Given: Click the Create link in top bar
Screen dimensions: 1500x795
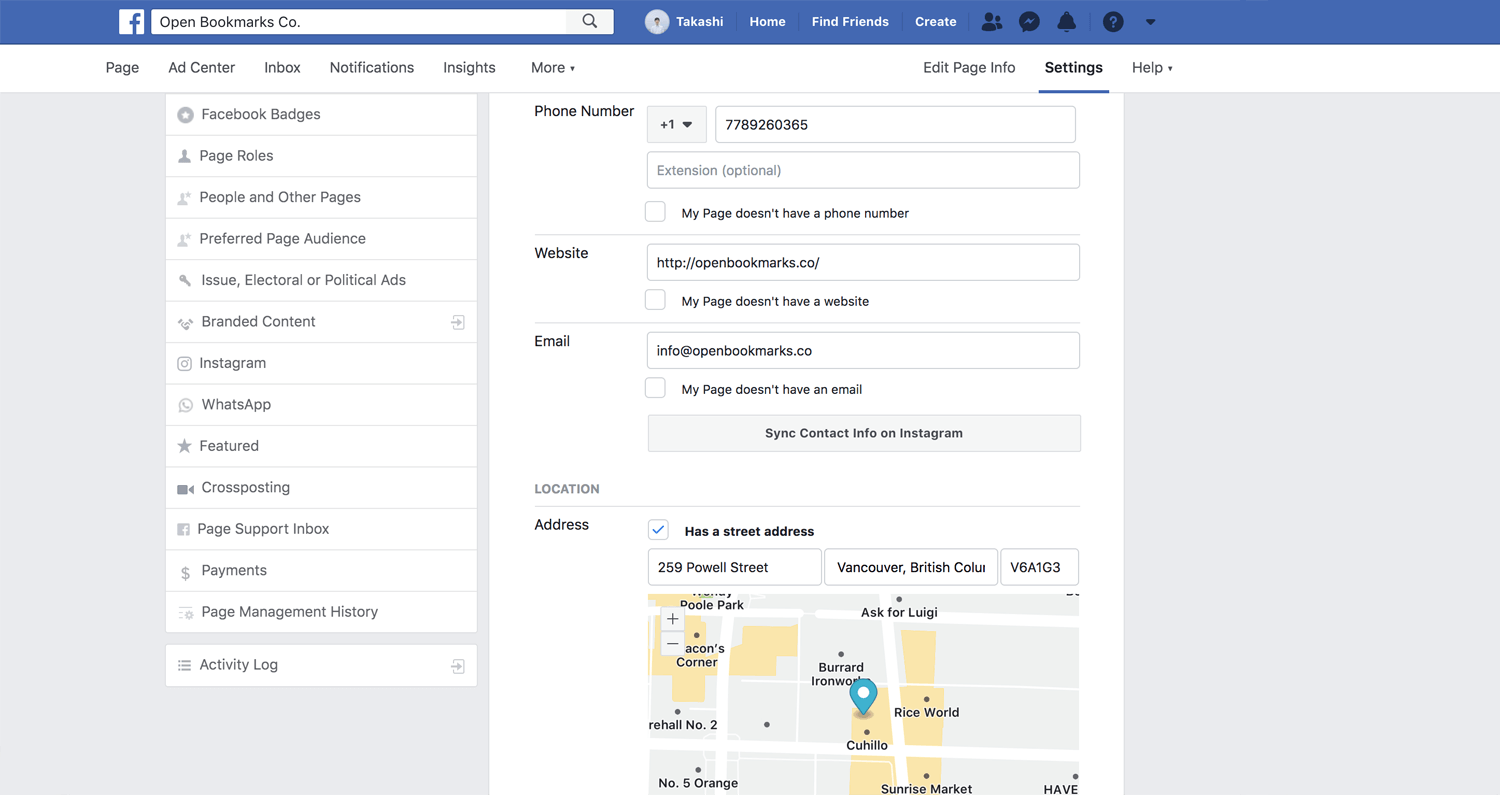Looking at the screenshot, I should click(x=935, y=21).
